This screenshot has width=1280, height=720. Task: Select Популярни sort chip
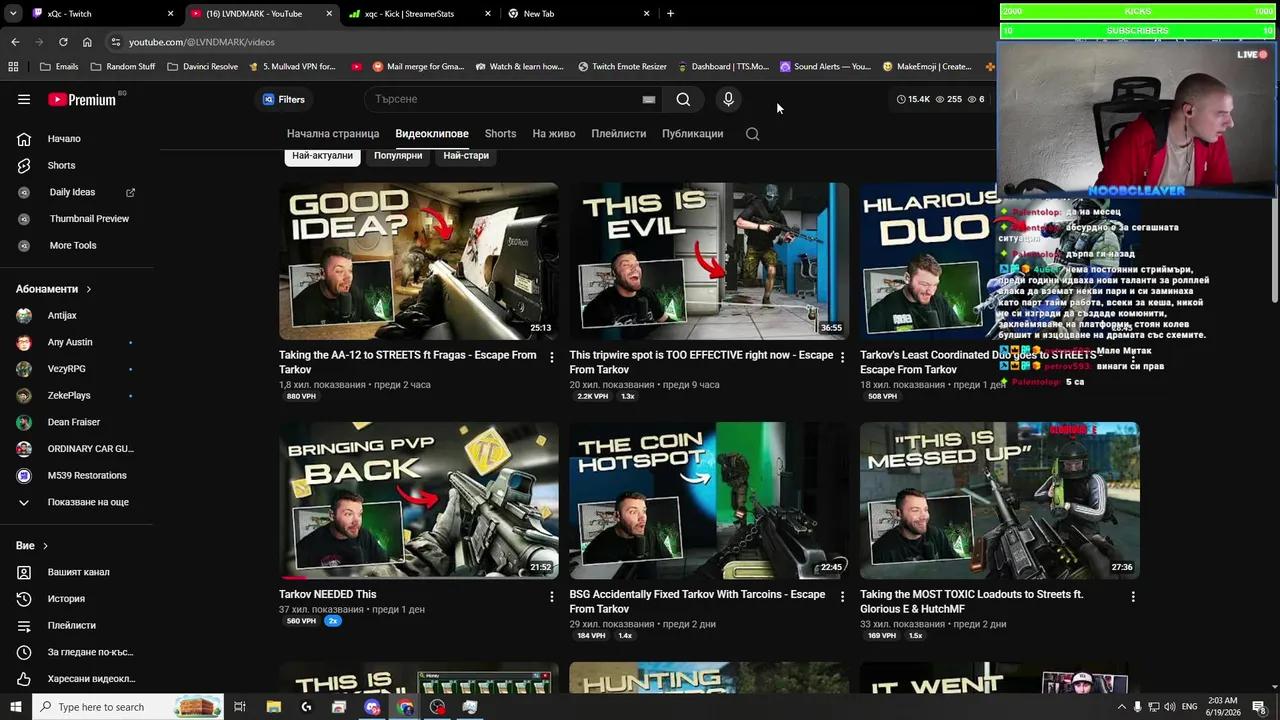pos(398,156)
